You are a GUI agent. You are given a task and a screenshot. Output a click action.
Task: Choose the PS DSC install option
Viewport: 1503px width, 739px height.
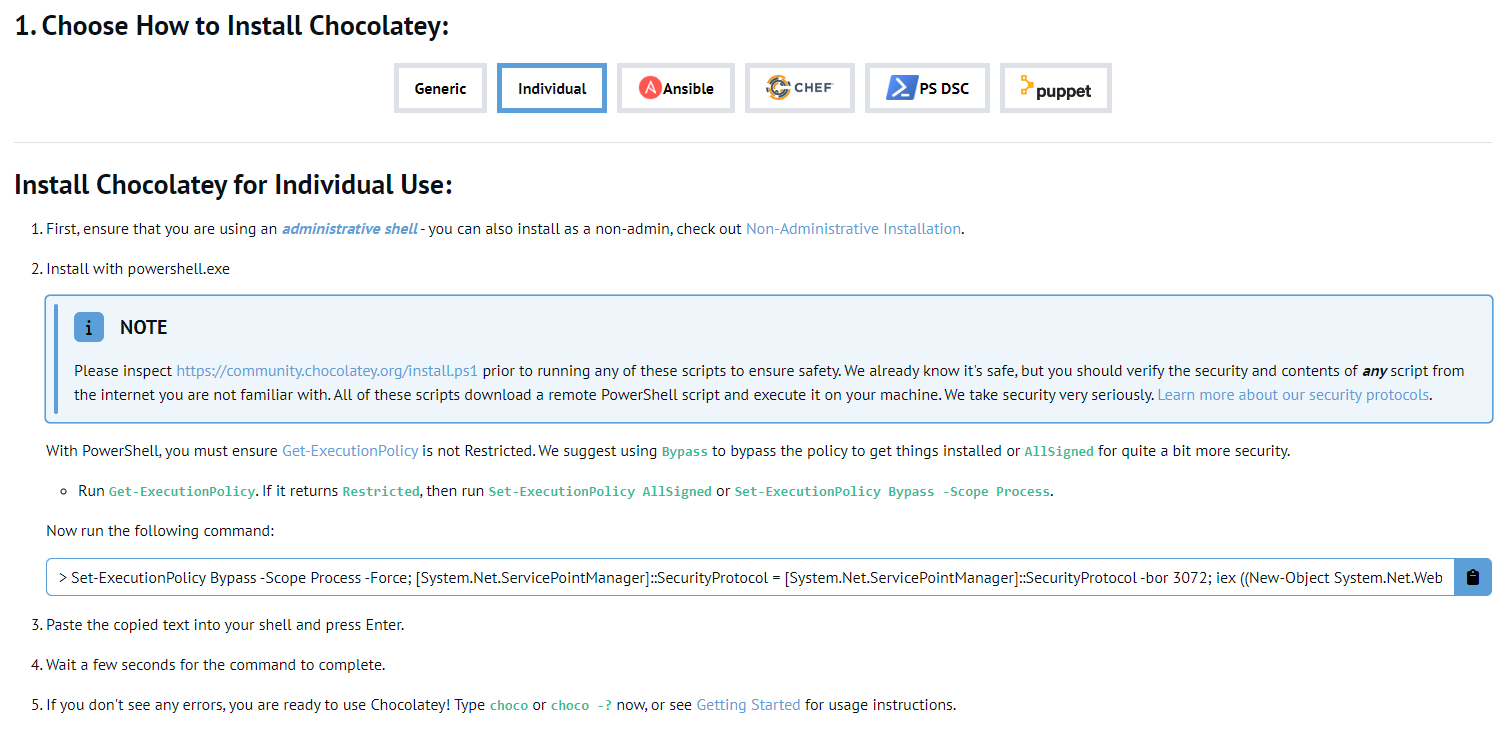tap(927, 88)
